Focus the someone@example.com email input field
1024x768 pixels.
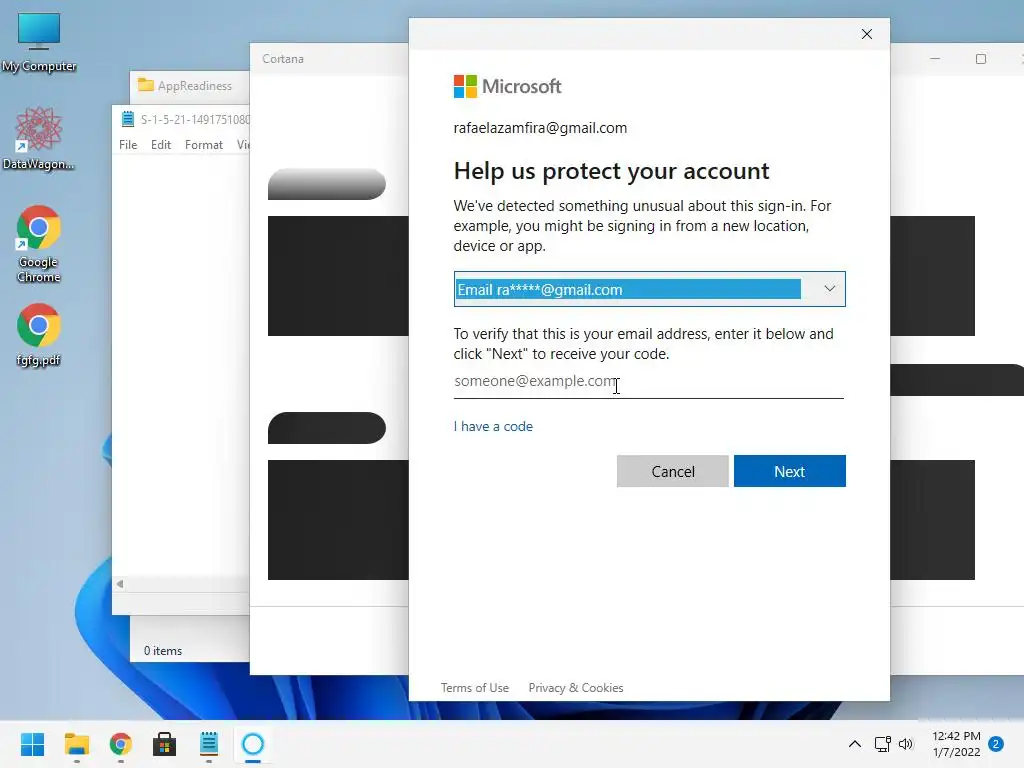click(x=648, y=381)
